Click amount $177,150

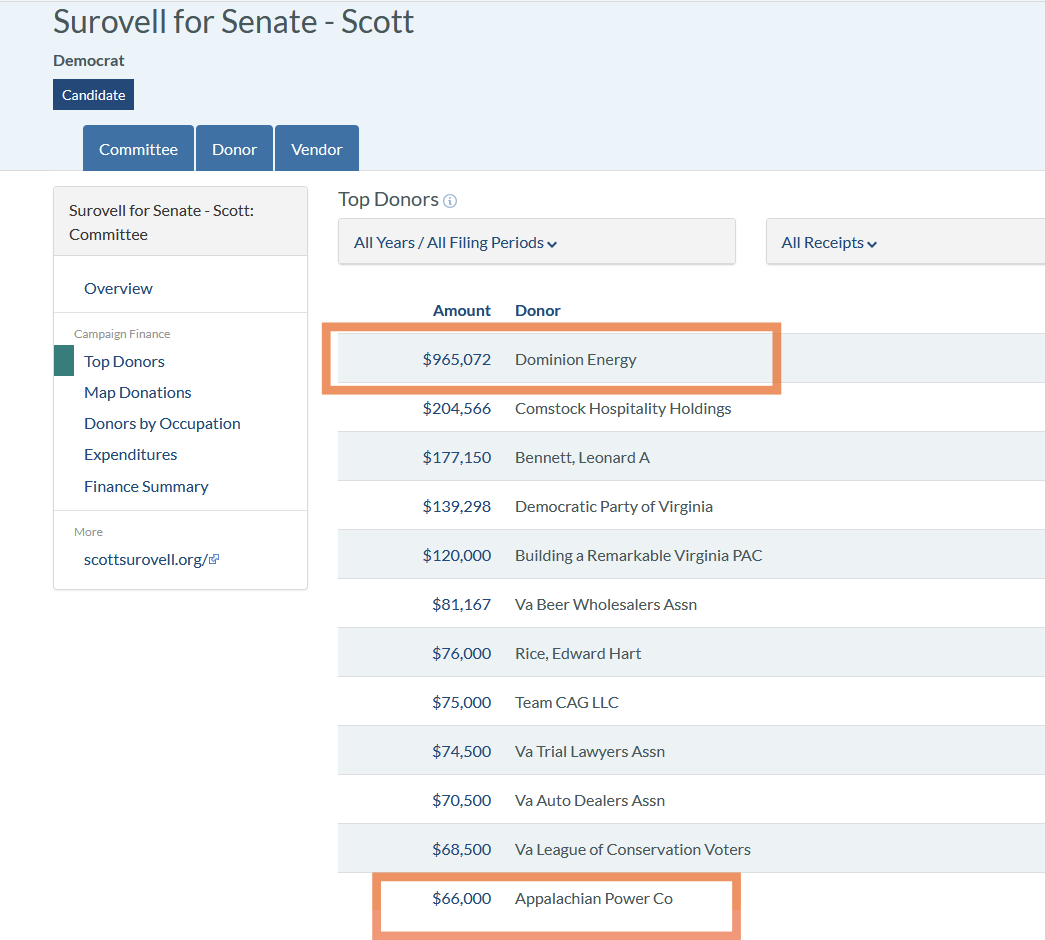click(x=457, y=457)
